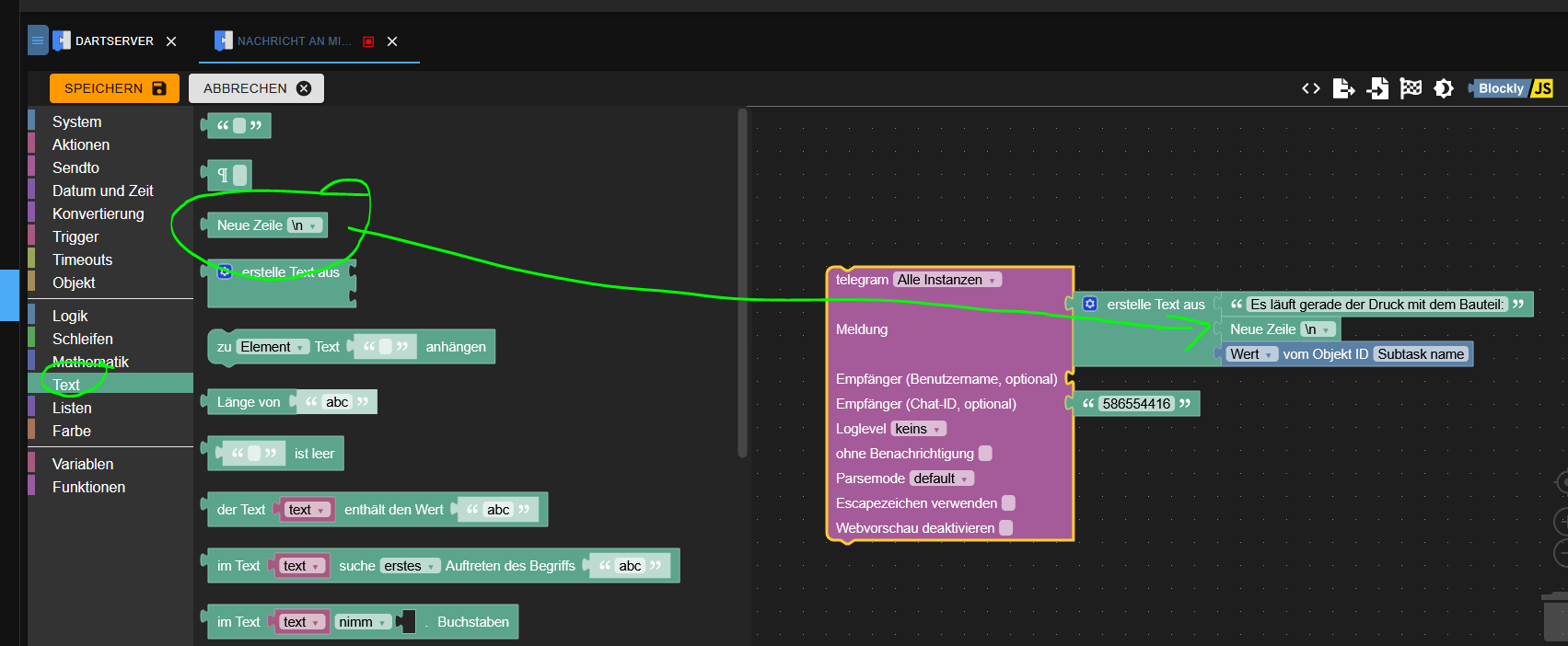The image size is (1568, 646).
Task: Open the 'nimm' dropdown in Buchstaben block
Action: pos(362,622)
